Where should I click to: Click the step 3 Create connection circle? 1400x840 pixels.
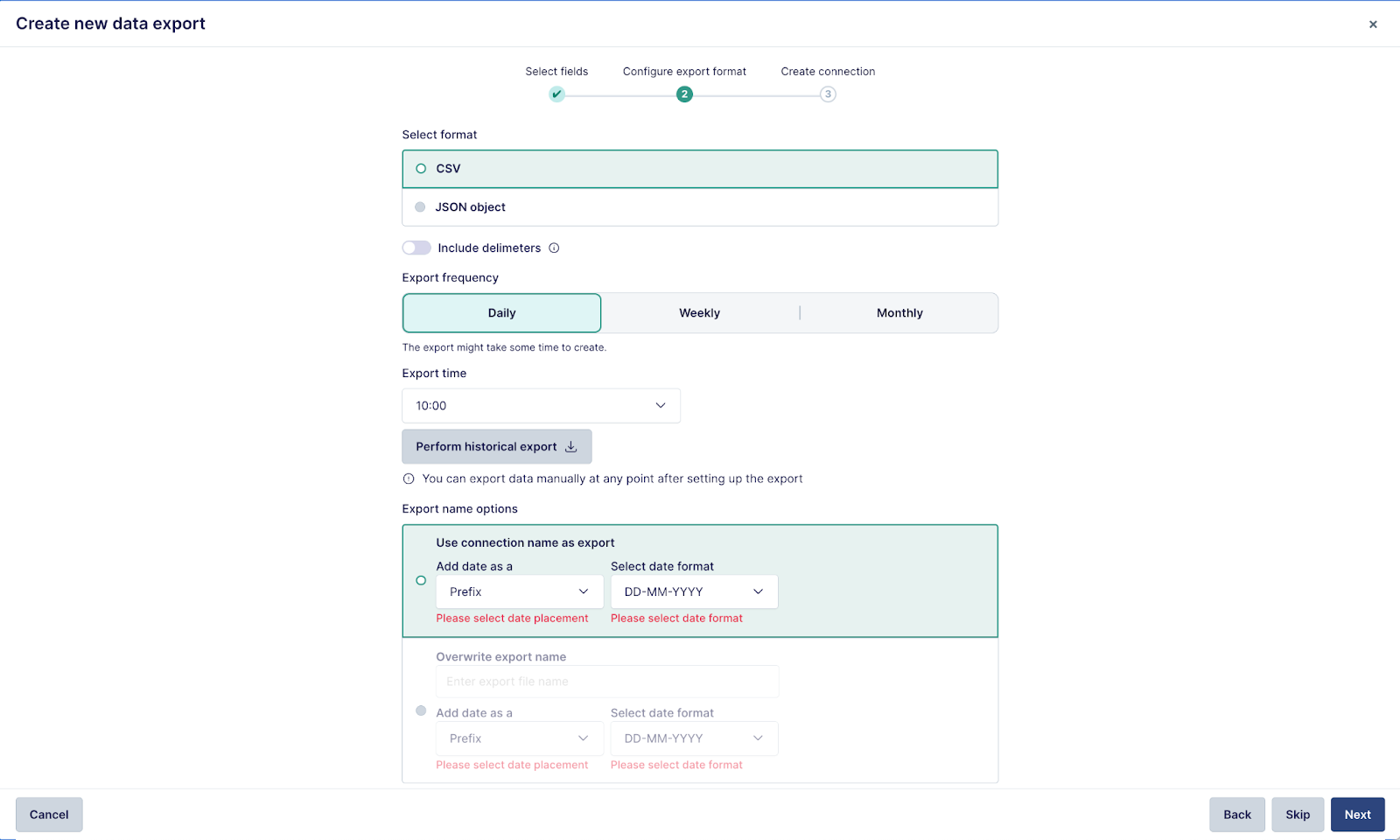(x=828, y=94)
